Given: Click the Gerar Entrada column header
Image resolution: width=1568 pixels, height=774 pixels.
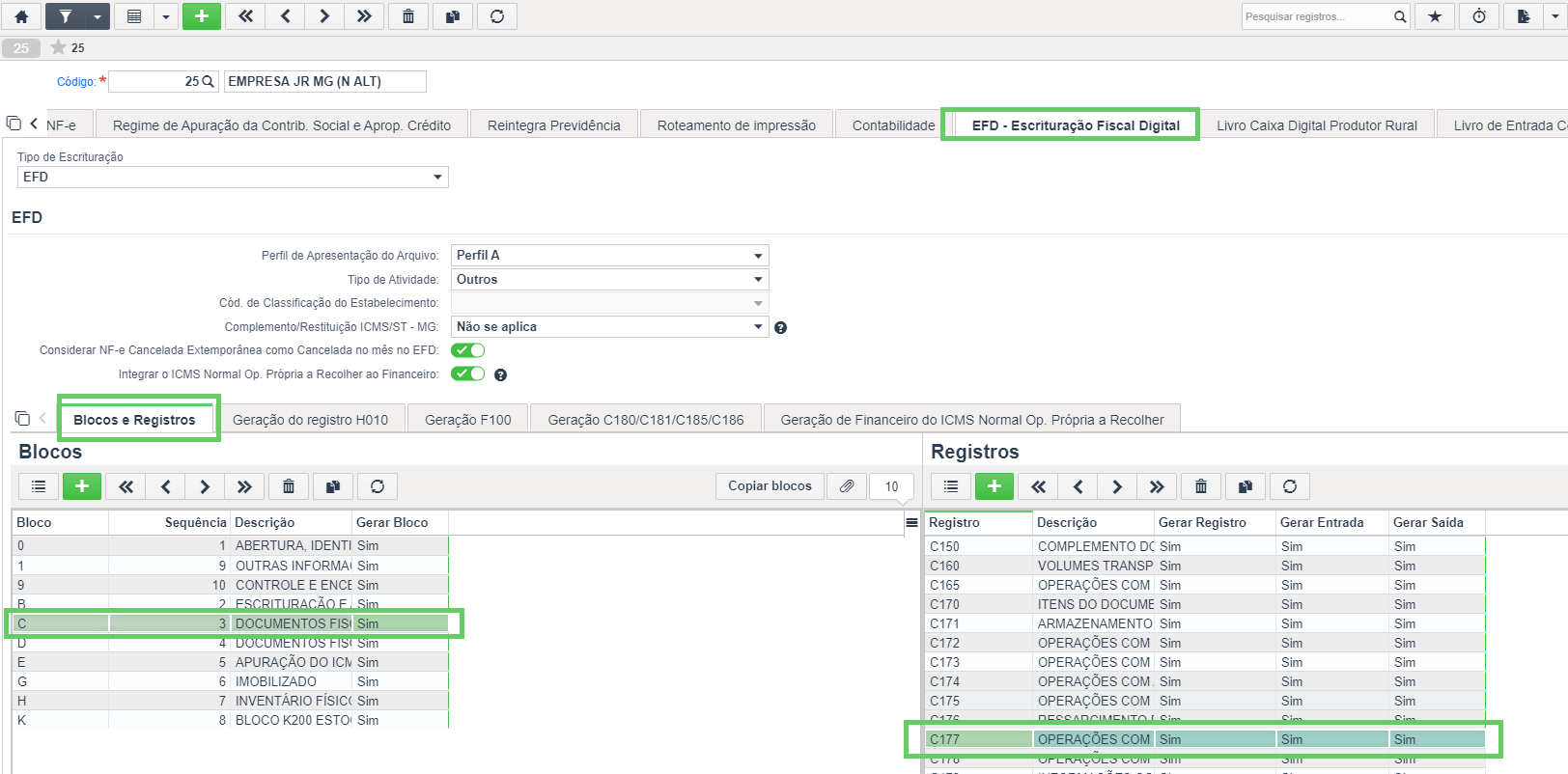Looking at the screenshot, I should 1332,522.
